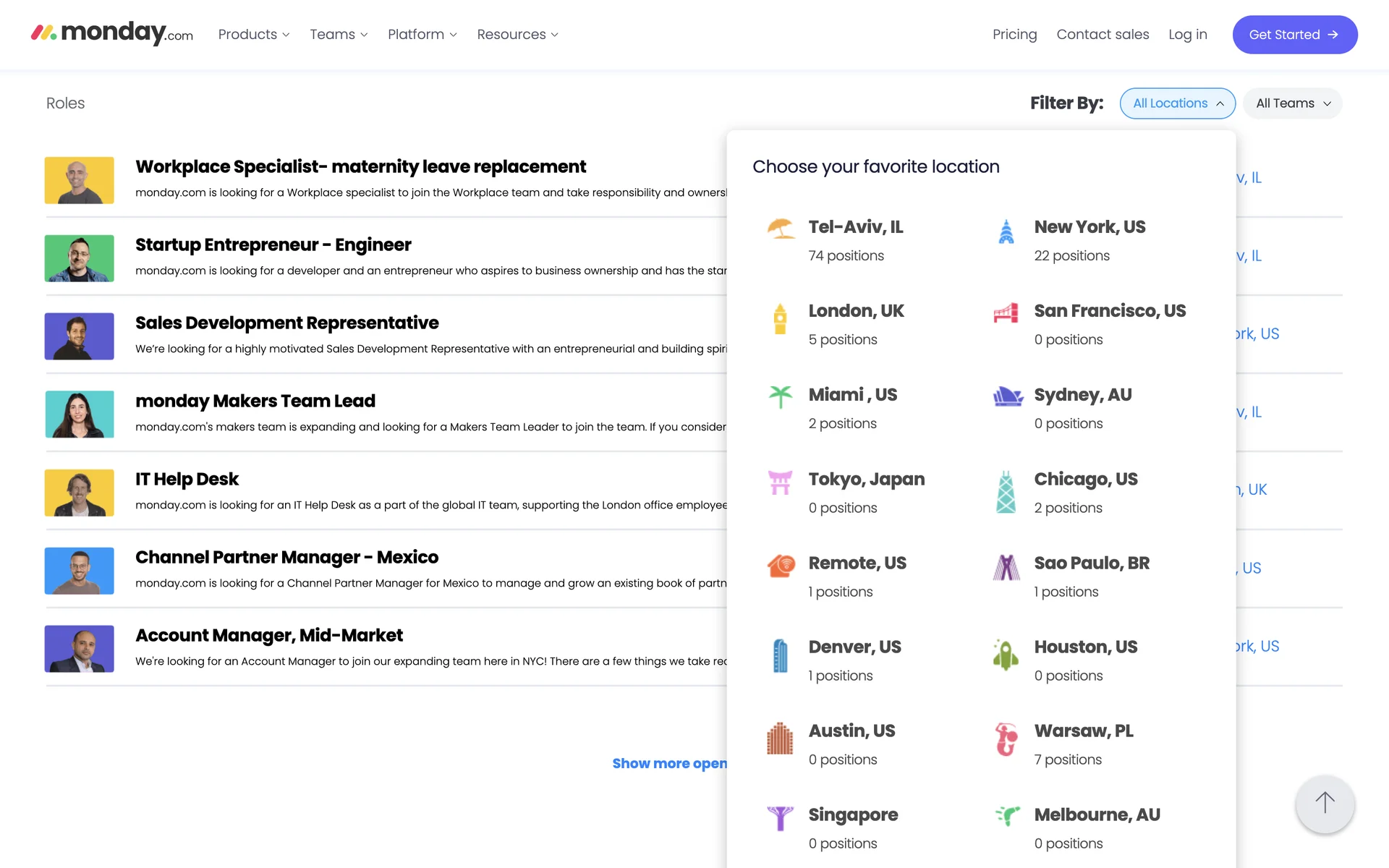The width and height of the screenshot is (1389, 868).
Task: Open the Resources menu in header
Action: click(x=517, y=35)
